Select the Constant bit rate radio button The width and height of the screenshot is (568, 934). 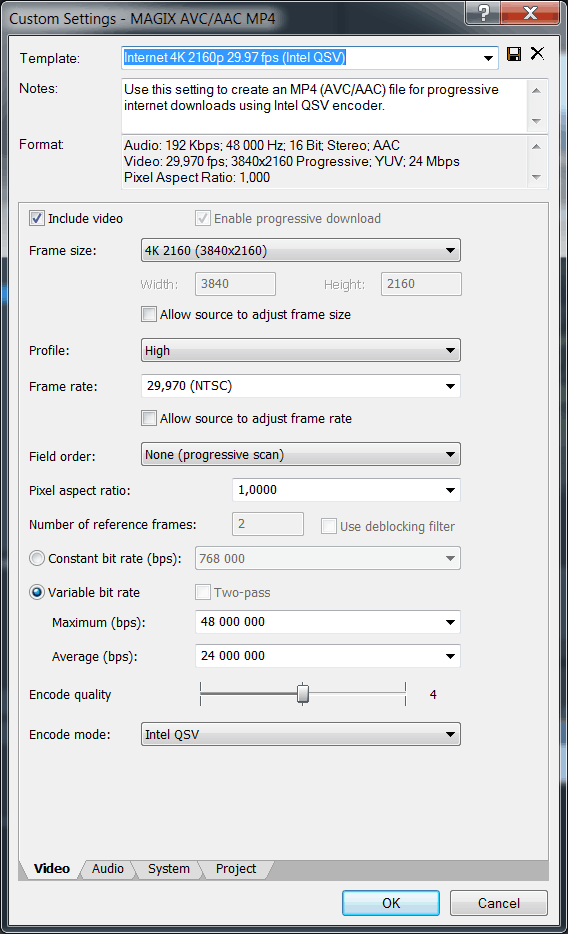[37, 558]
